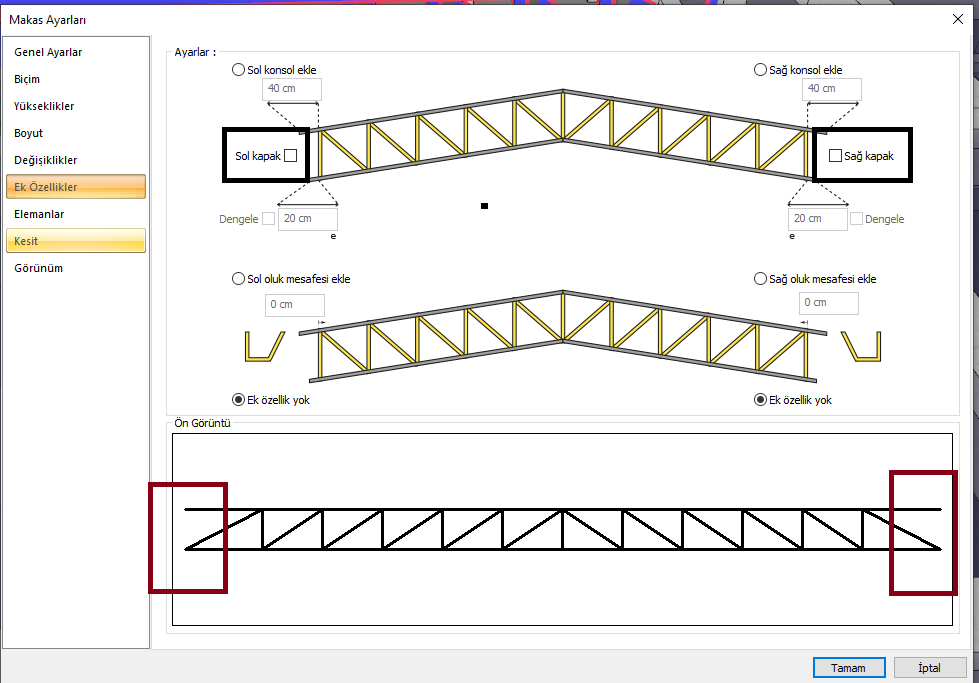Open the Elemanlar settings page
Screen dimensions: 979x683
pyautogui.click(x=39, y=214)
